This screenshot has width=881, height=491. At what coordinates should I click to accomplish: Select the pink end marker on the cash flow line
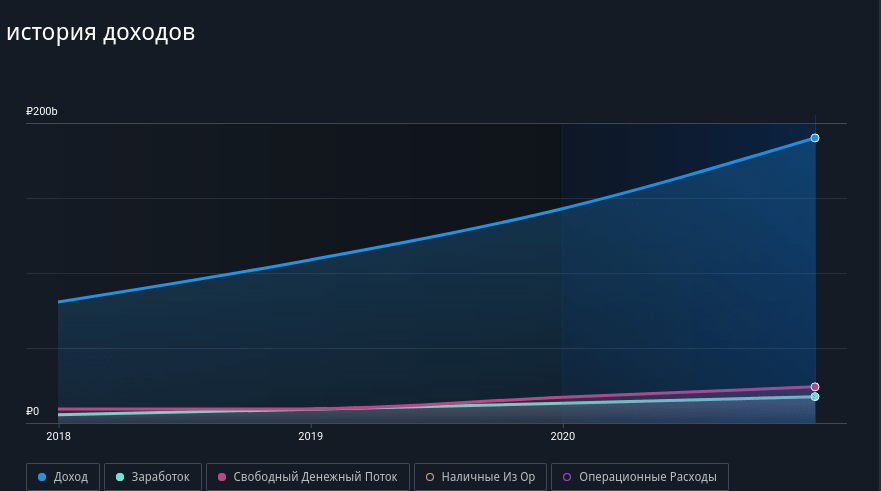click(x=815, y=387)
